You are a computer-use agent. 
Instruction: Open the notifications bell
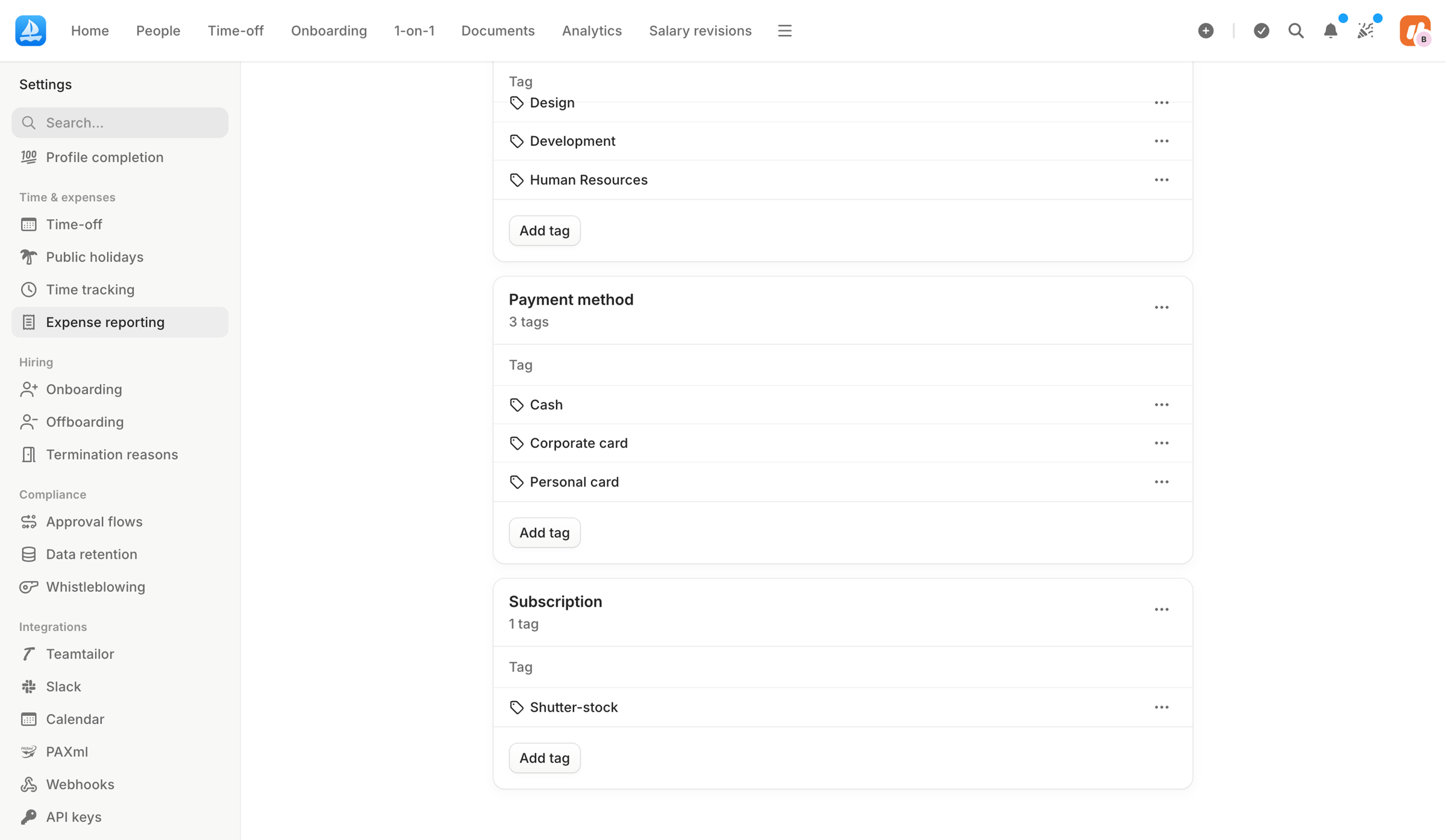tap(1330, 31)
